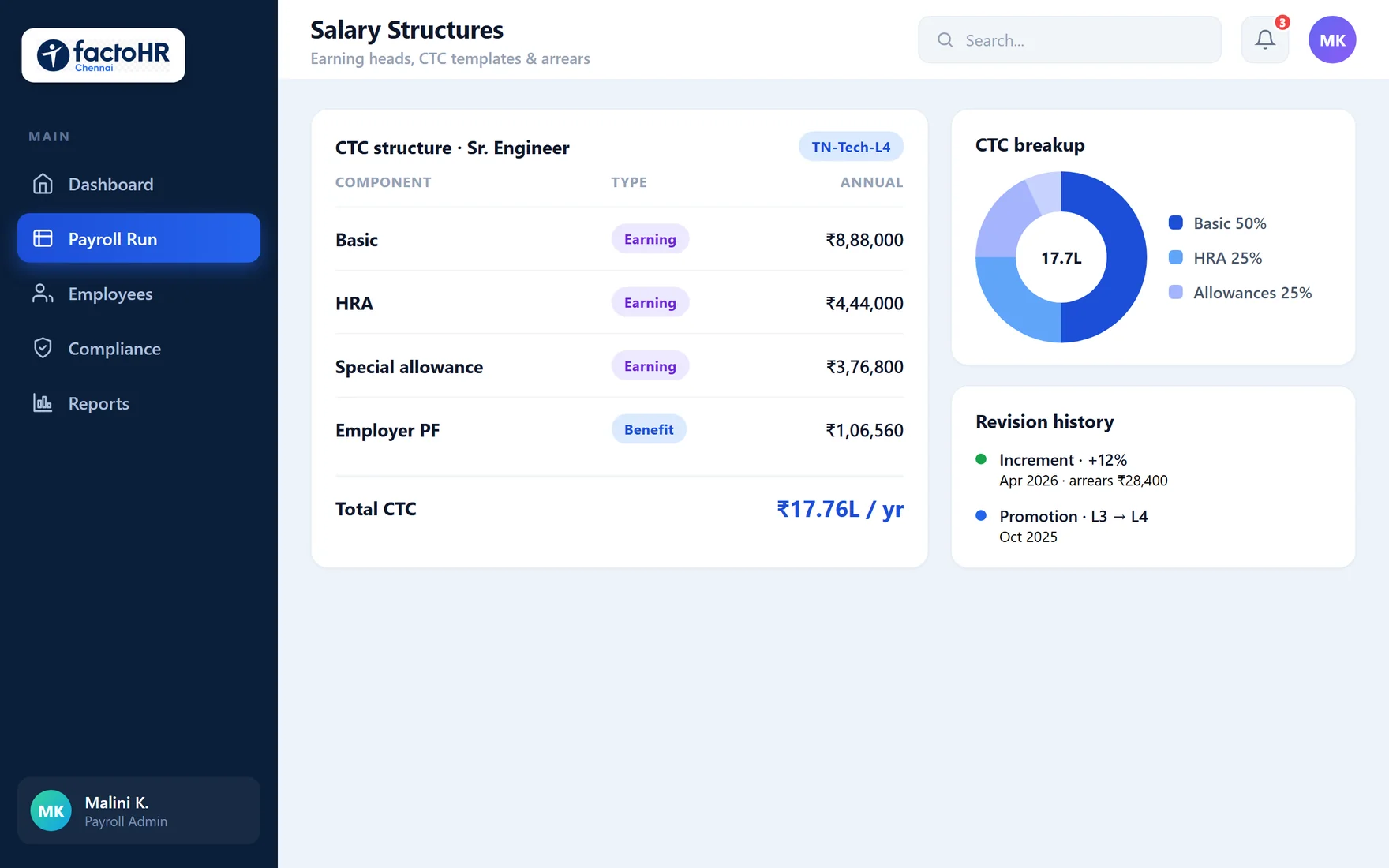
Task: Click the TN-Tech-L4 template badge
Action: click(x=851, y=147)
